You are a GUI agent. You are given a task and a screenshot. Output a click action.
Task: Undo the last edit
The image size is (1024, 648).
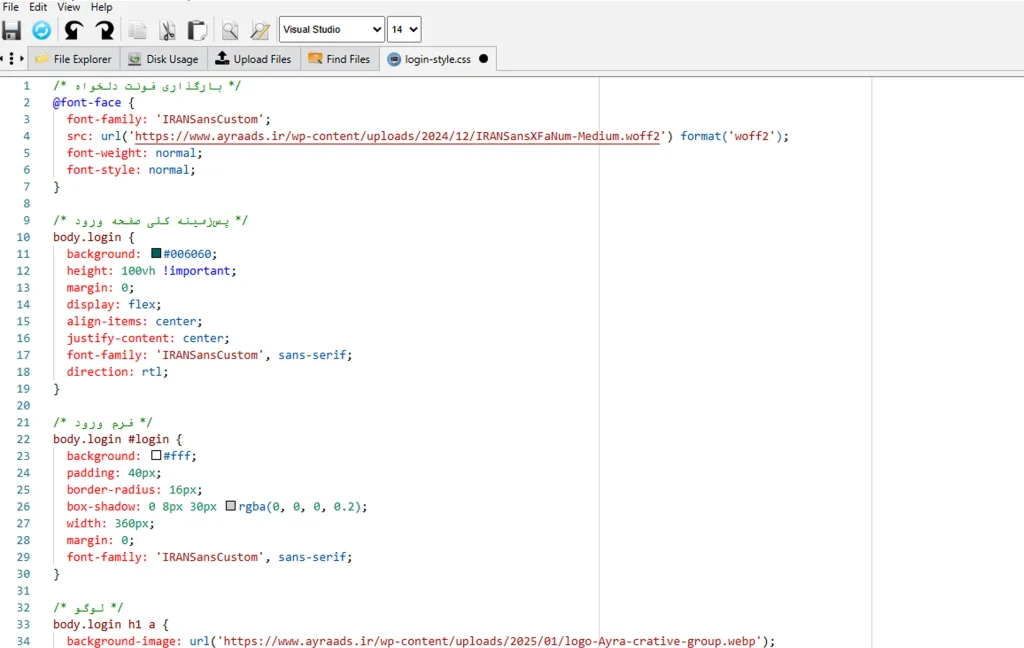(x=74, y=30)
